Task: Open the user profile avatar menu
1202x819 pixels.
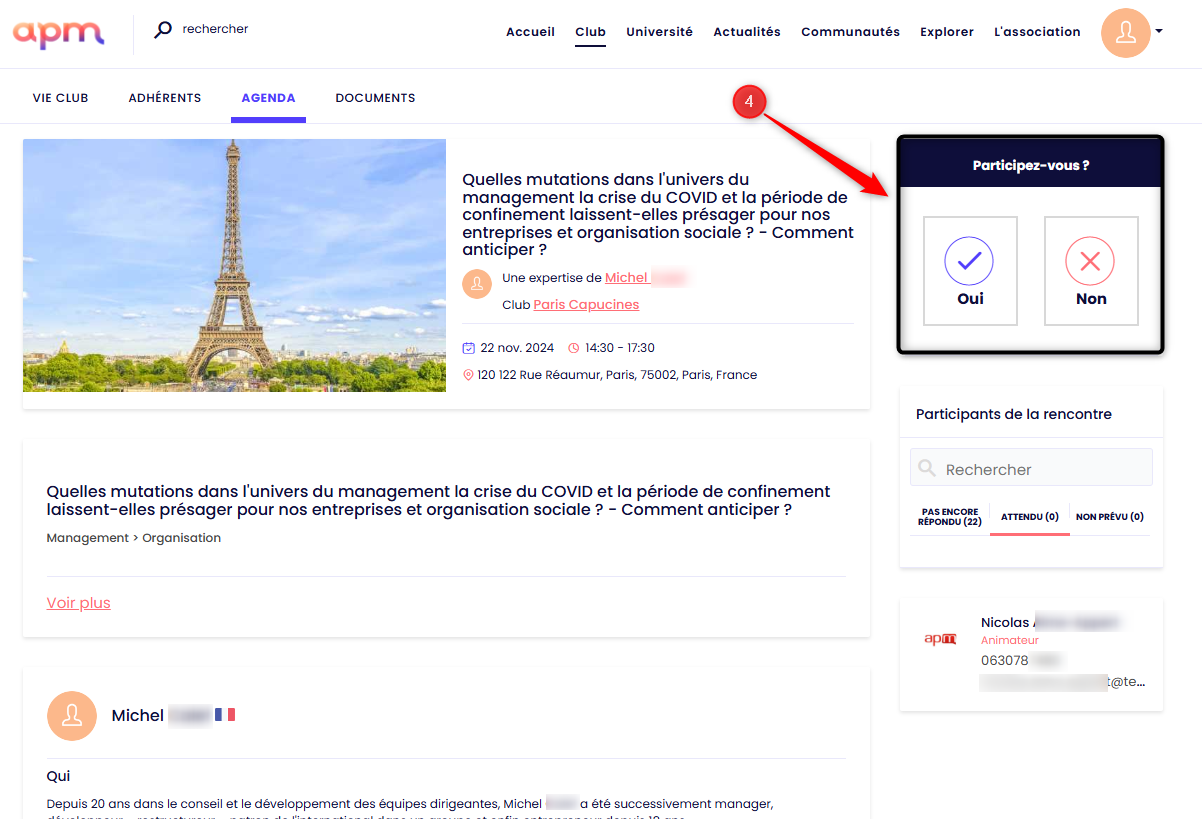Action: click(x=1126, y=32)
